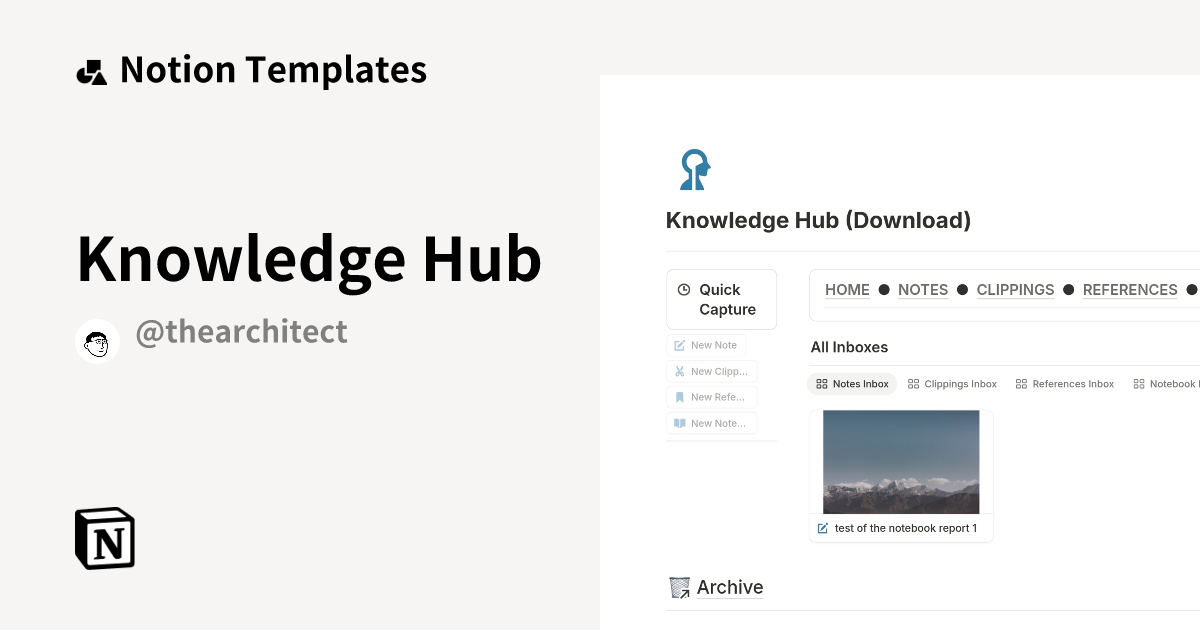Viewport: 1200px width, 630px height.
Task: Switch to the References Inbox view
Action: (1065, 383)
